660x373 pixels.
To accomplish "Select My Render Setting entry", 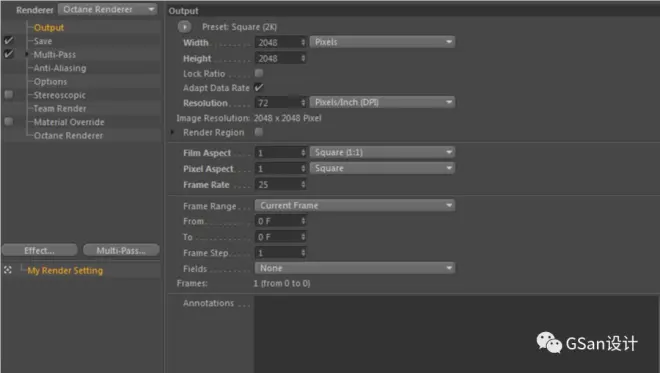I will tap(65, 270).
